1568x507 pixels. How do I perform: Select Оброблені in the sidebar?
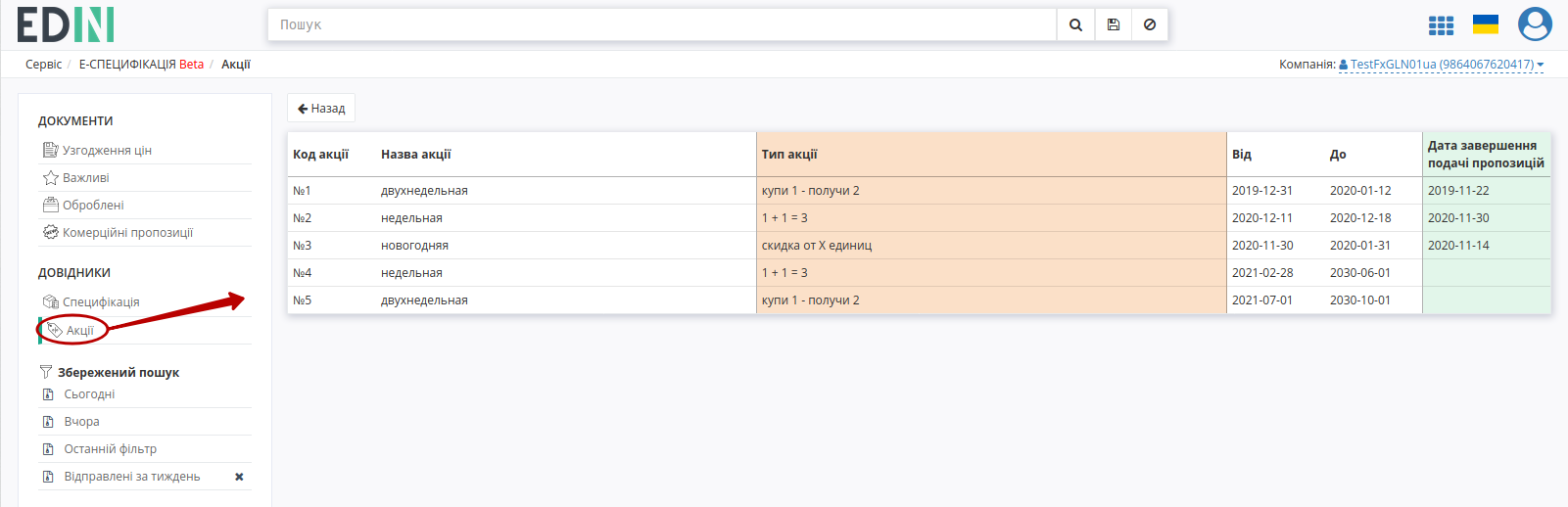coord(93,206)
